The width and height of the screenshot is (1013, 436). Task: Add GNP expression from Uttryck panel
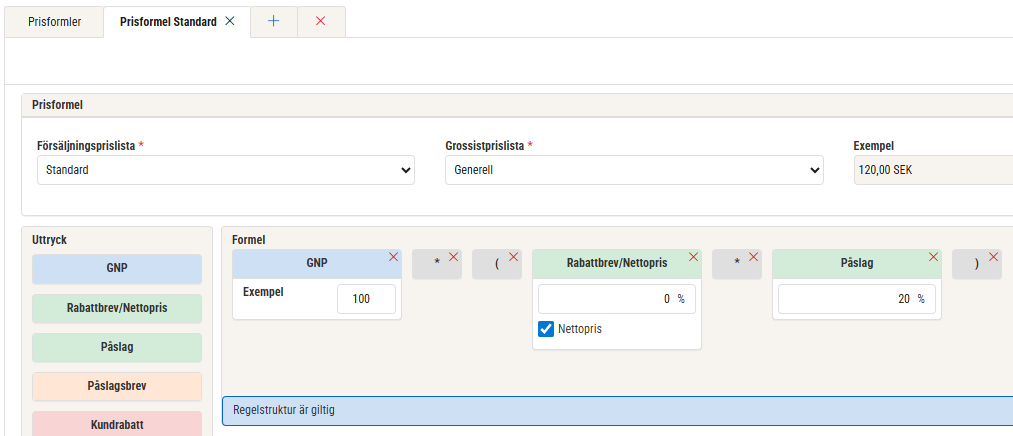click(117, 269)
